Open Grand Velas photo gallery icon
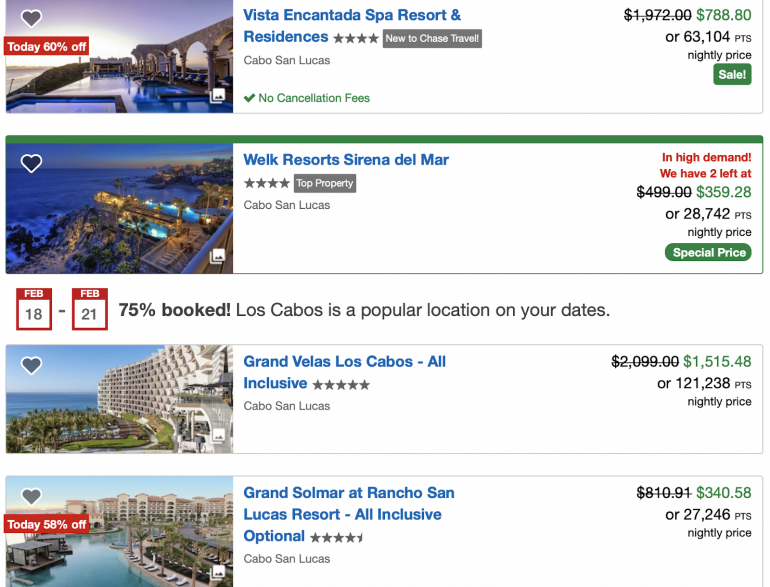770x587 pixels. [x=217, y=437]
